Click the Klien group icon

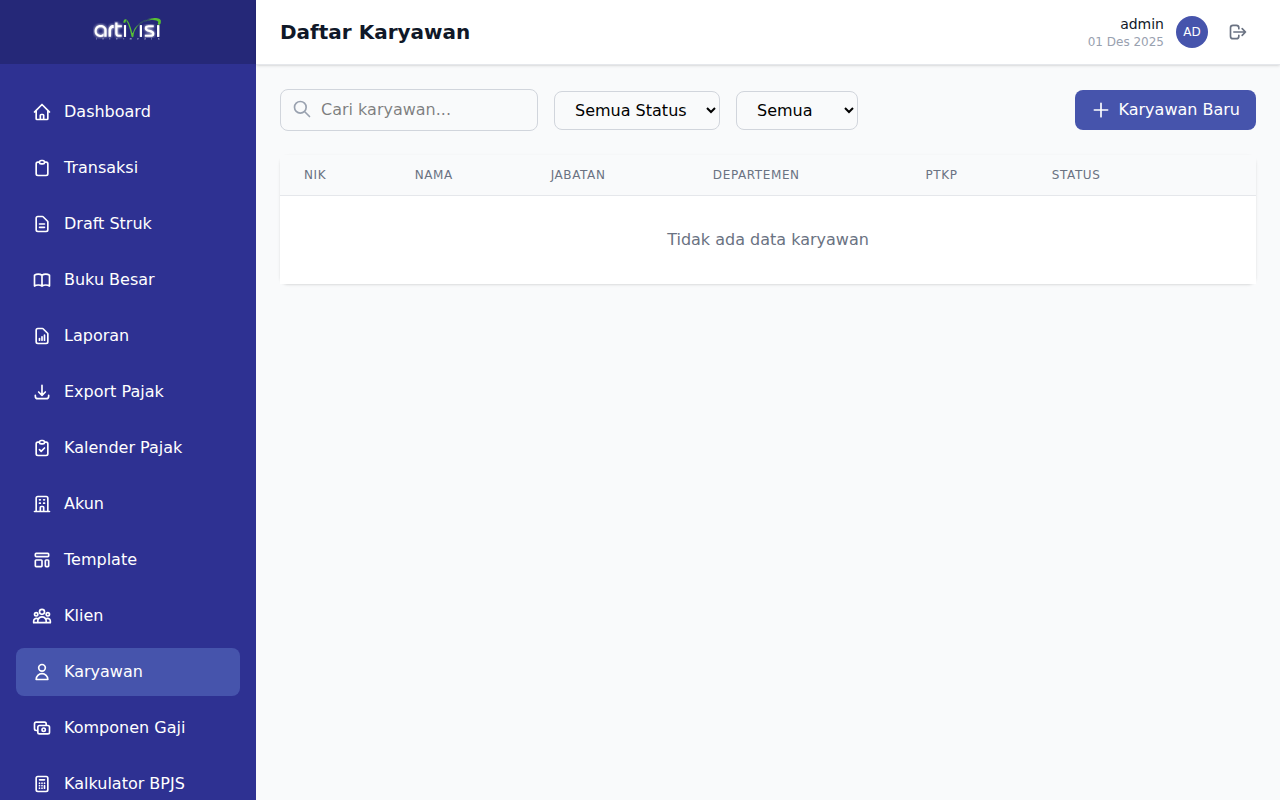(42, 616)
